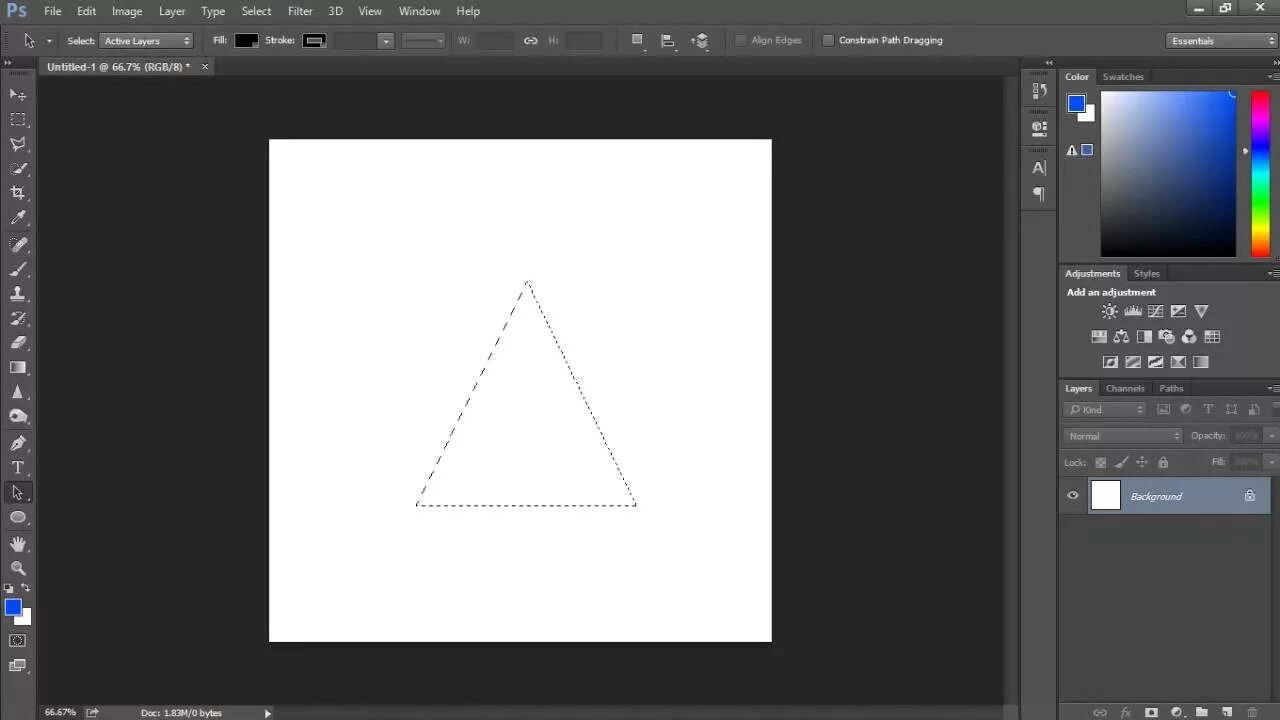Add a Levels adjustment
The width and height of the screenshot is (1280, 720).
(1133, 312)
